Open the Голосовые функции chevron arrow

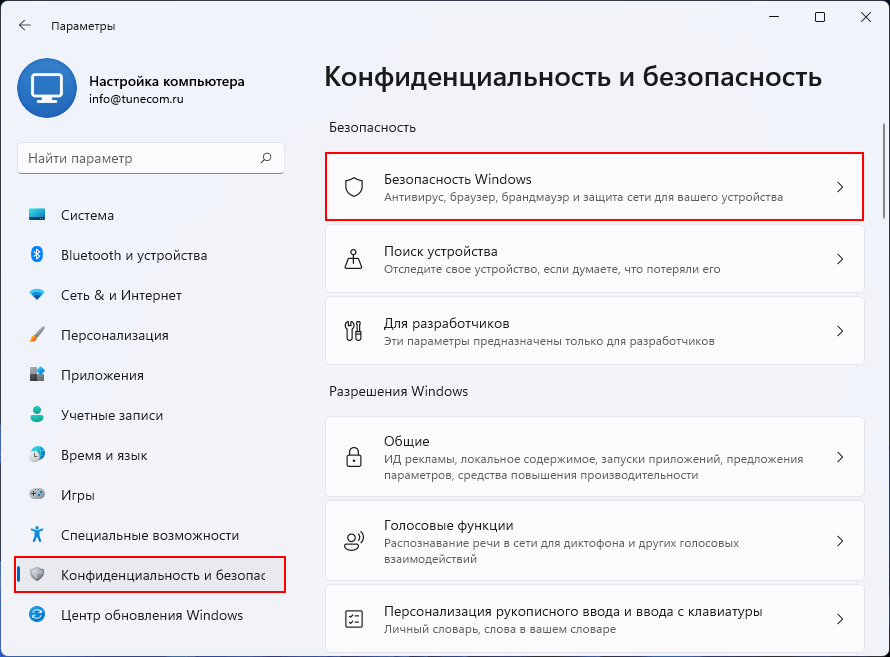click(x=840, y=541)
